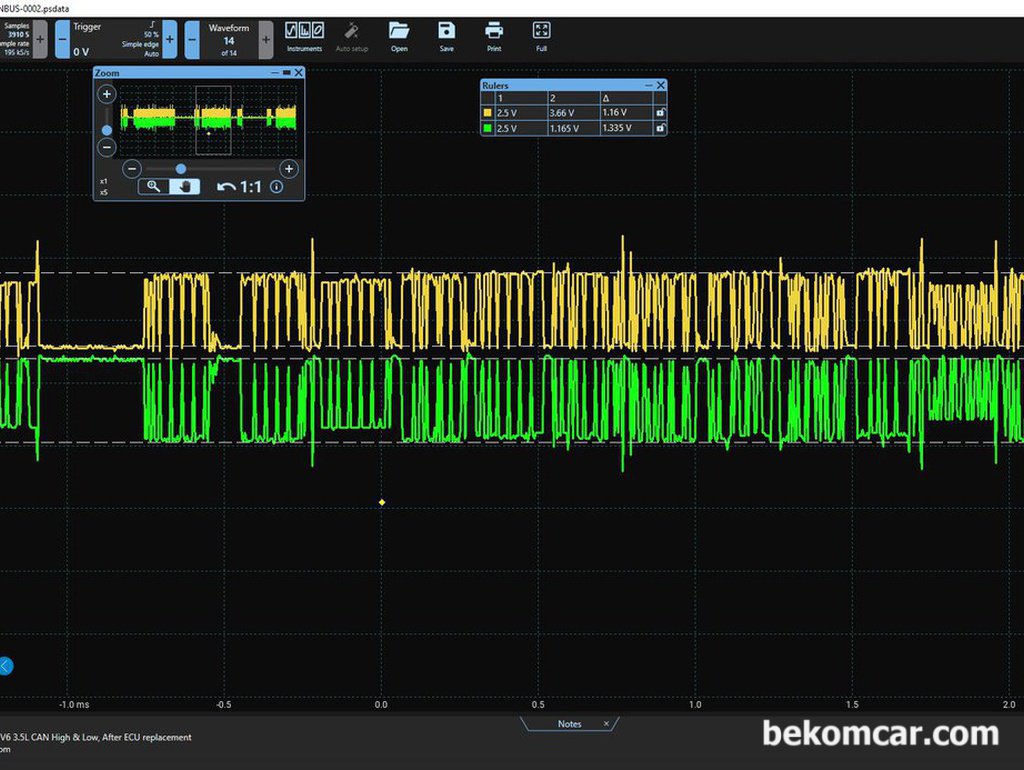Switch to Full screen view
1024x770 pixels.
[x=541, y=37]
